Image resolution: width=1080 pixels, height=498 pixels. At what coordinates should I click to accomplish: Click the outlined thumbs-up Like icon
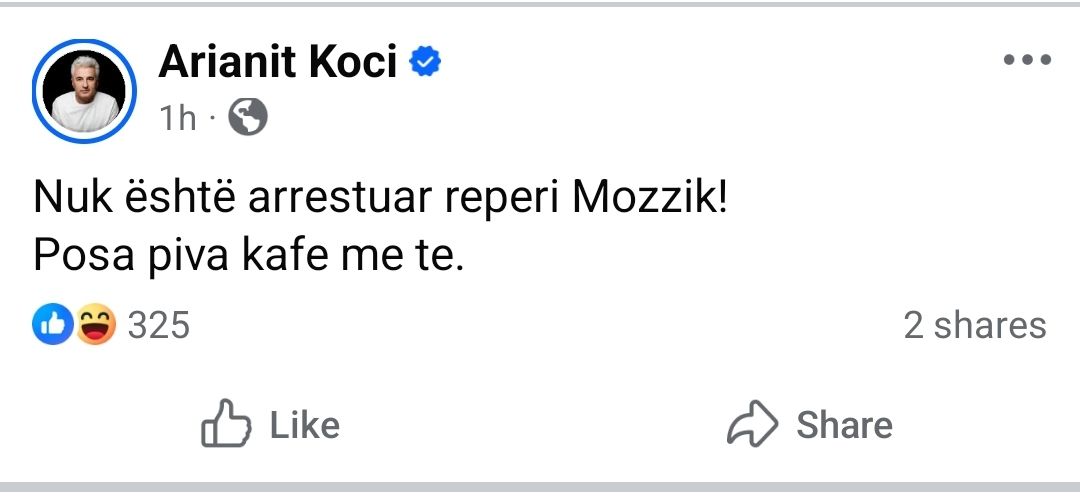[225, 425]
